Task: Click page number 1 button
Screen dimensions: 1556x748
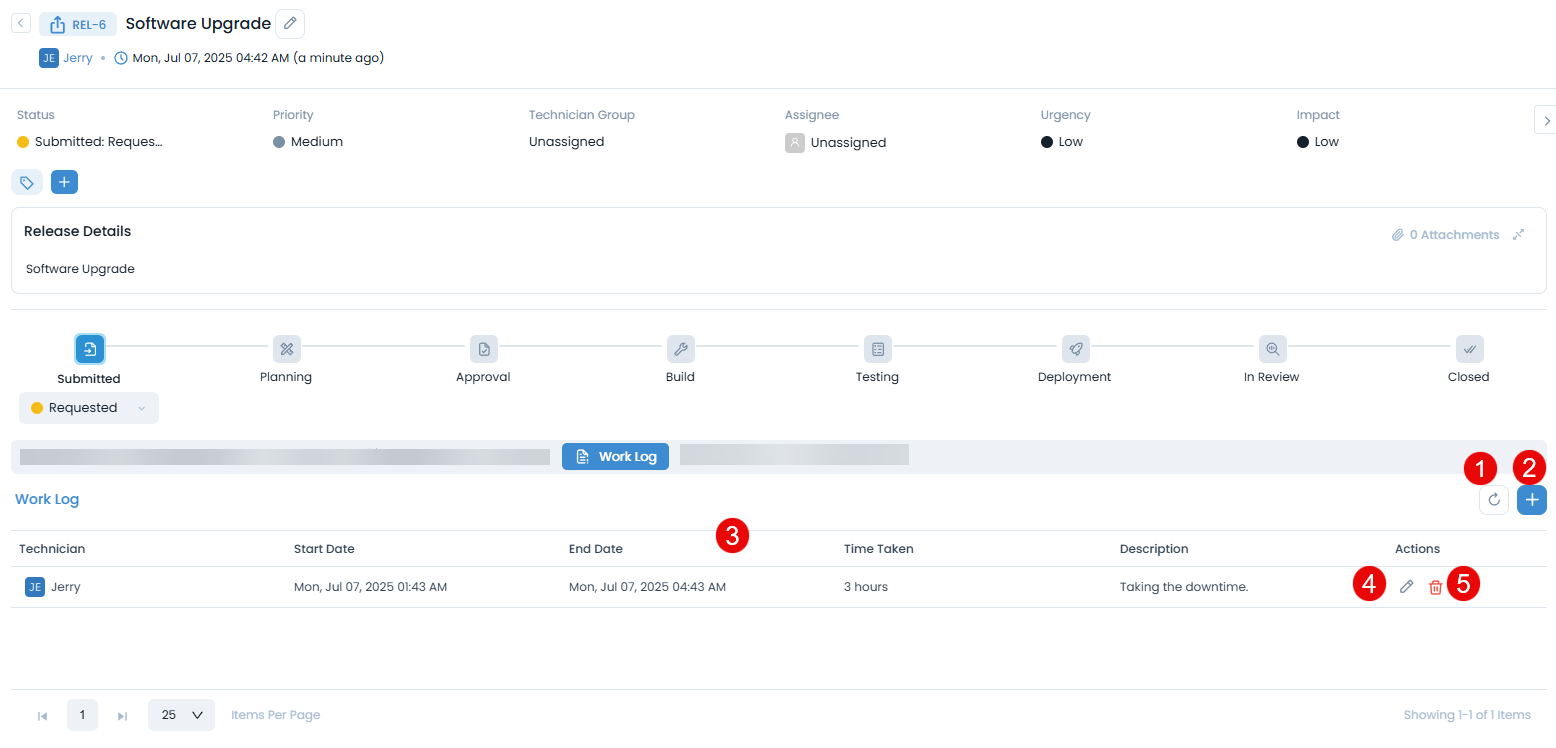Action: click(82, 715)
